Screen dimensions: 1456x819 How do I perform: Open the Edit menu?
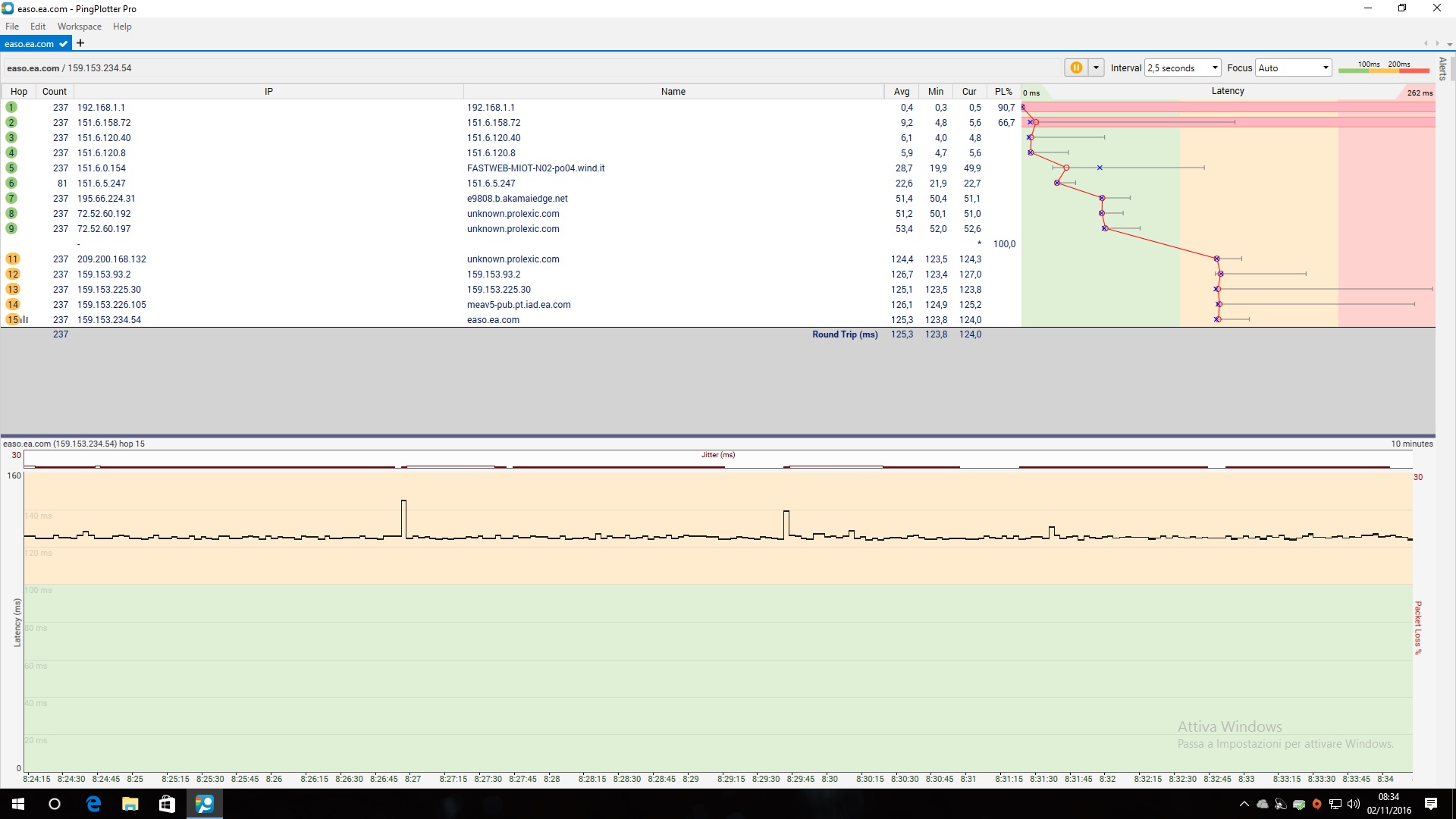38,27
